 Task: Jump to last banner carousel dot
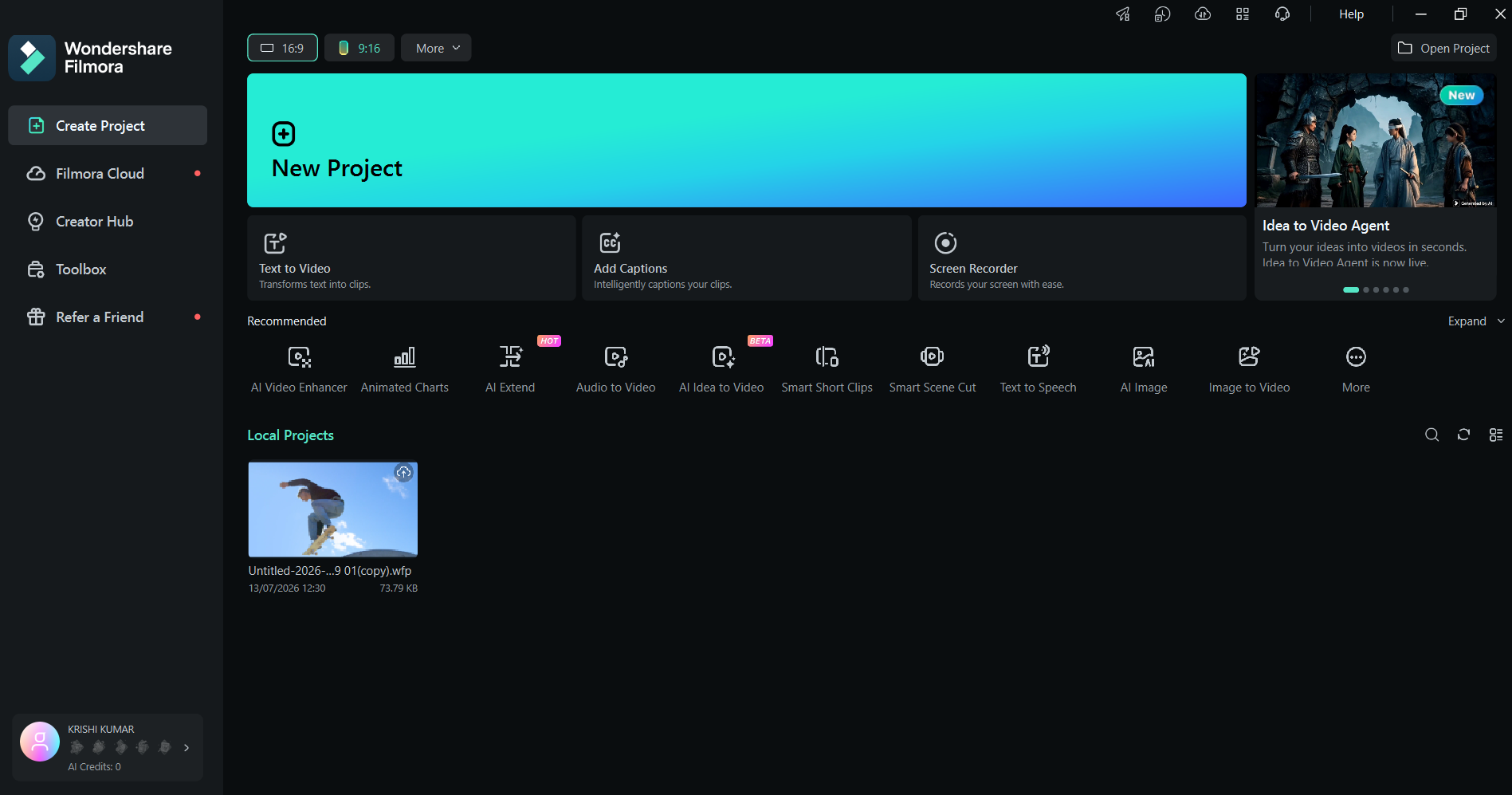[x=1406, y=290]
